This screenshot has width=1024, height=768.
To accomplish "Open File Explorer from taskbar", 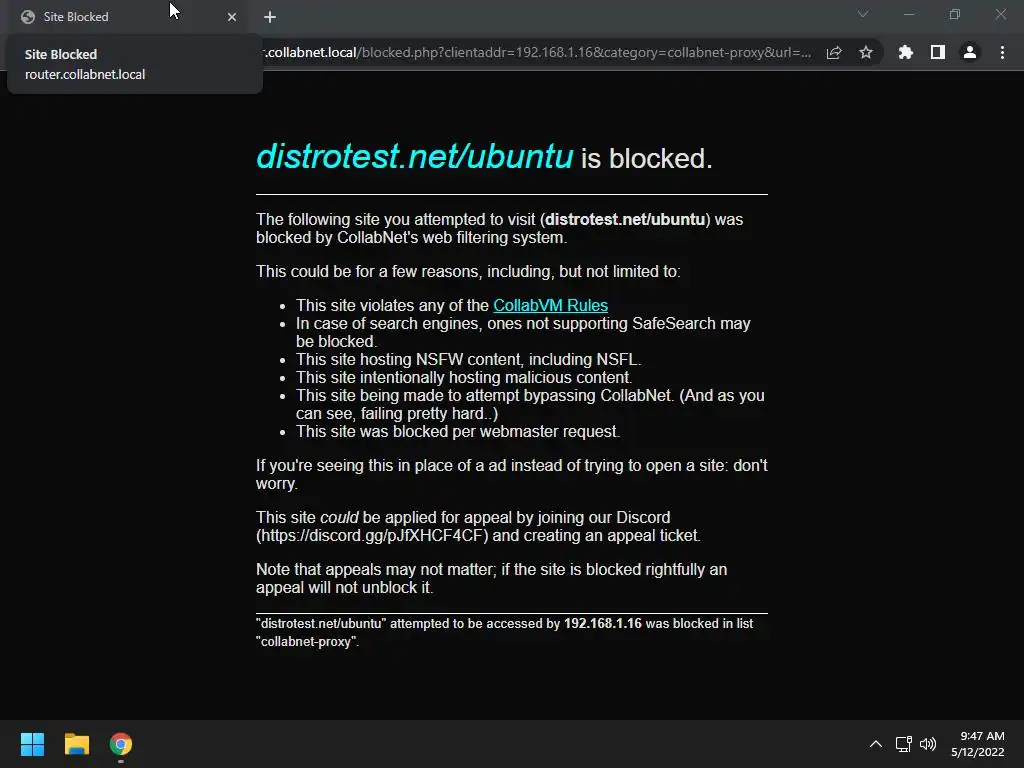I will tap(76, 744).
